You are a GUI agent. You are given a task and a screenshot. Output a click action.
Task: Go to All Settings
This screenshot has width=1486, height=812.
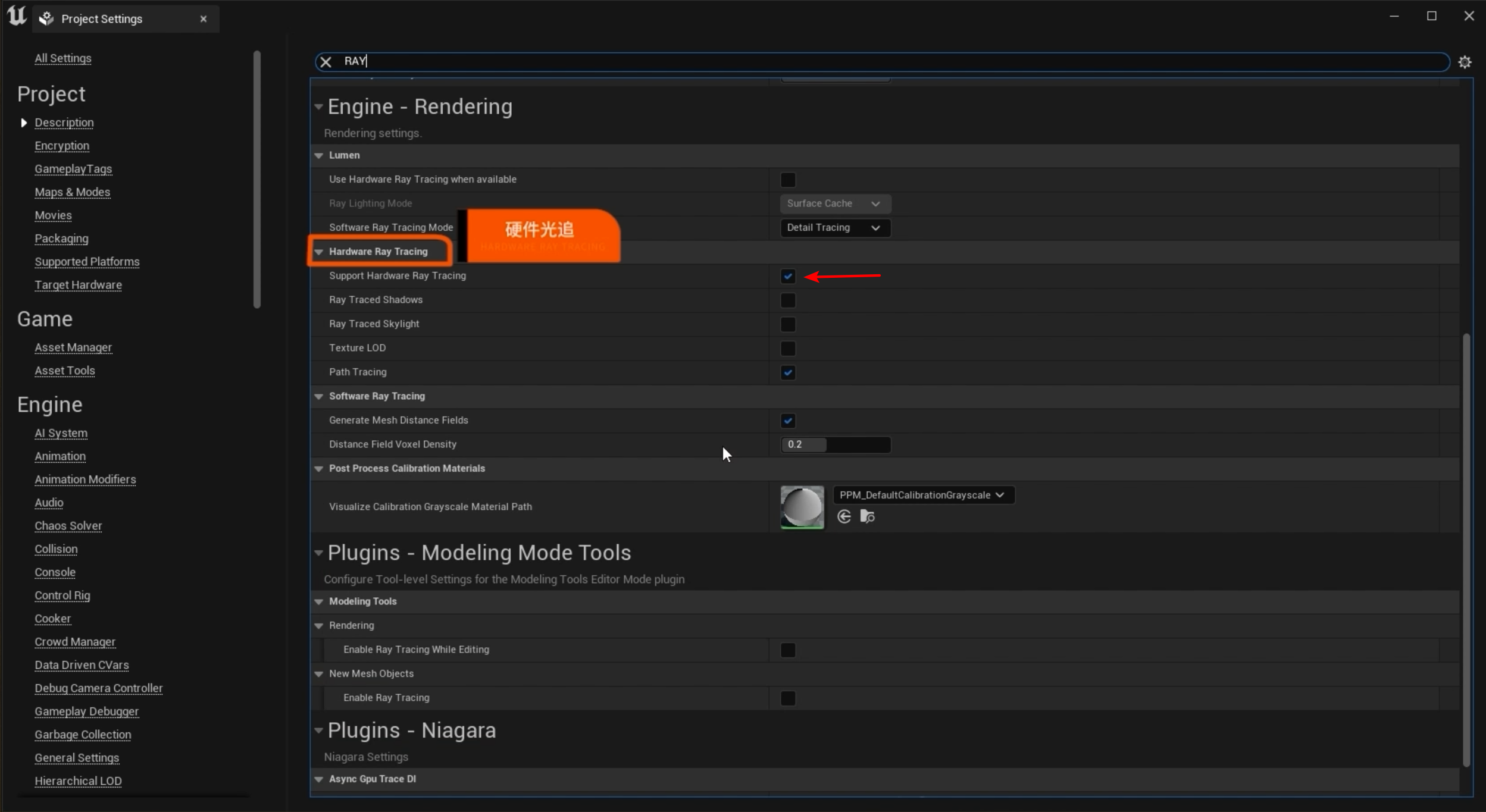62,58
